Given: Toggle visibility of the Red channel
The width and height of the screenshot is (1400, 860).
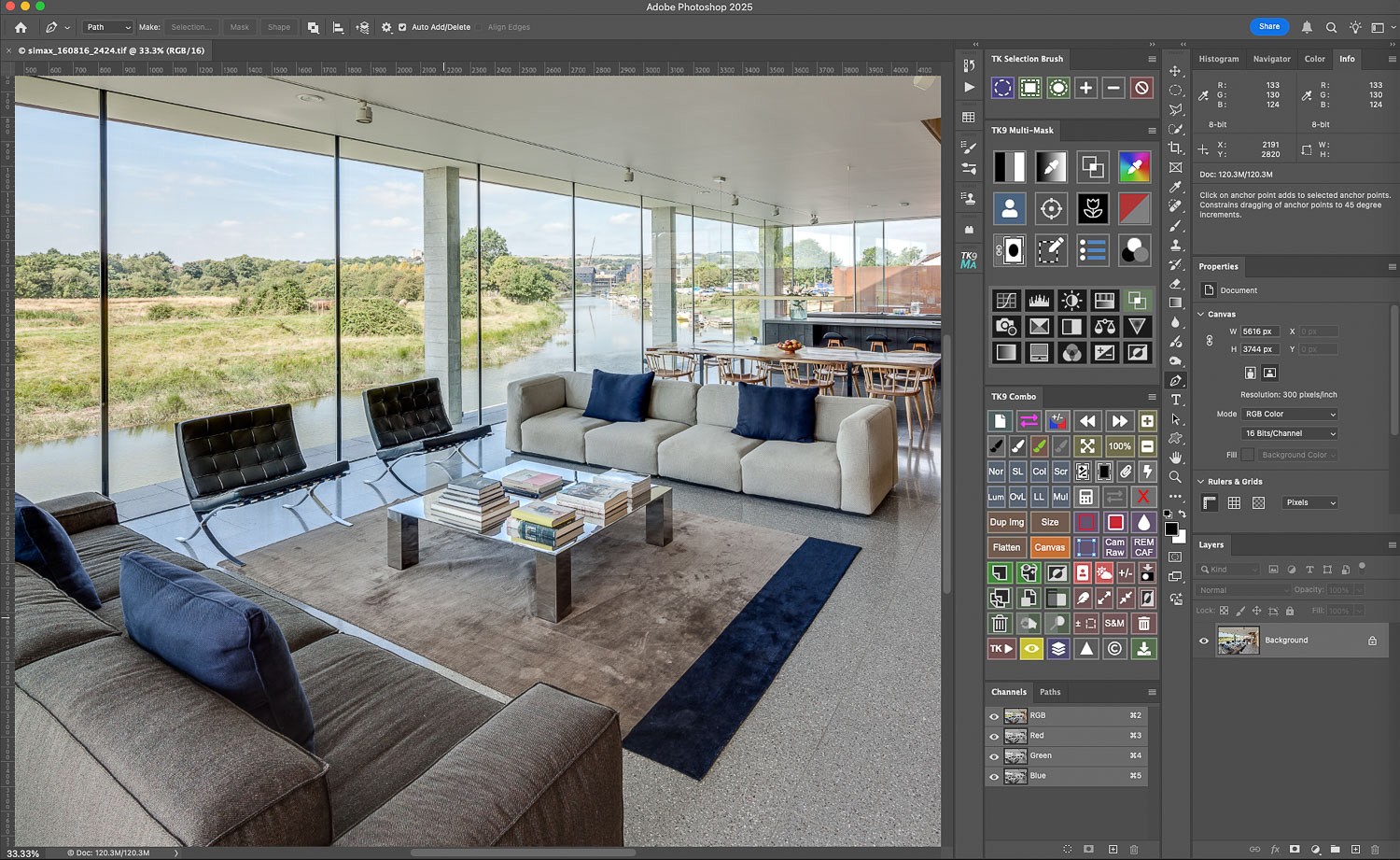Looking at the screenshot, I should point(994,737).
